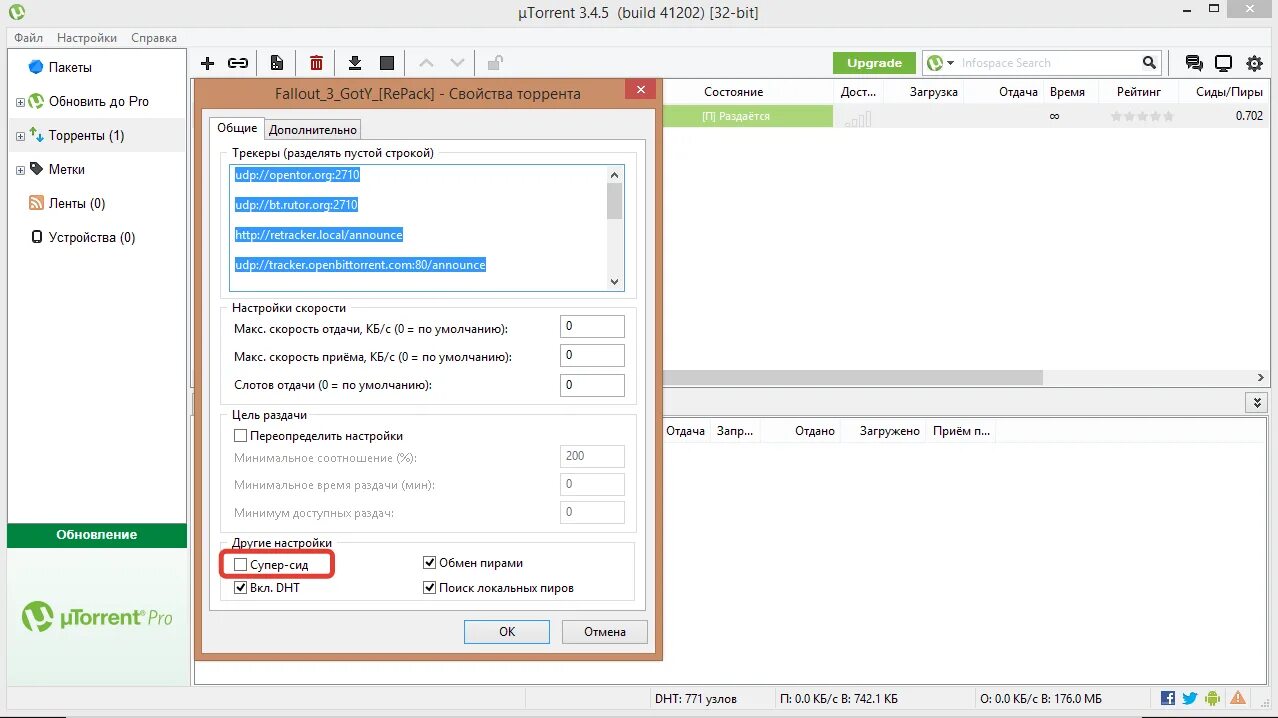1278x718 pixels.
Task: Click the DHT: 771 узлов status entry
Action: point(694,698)
